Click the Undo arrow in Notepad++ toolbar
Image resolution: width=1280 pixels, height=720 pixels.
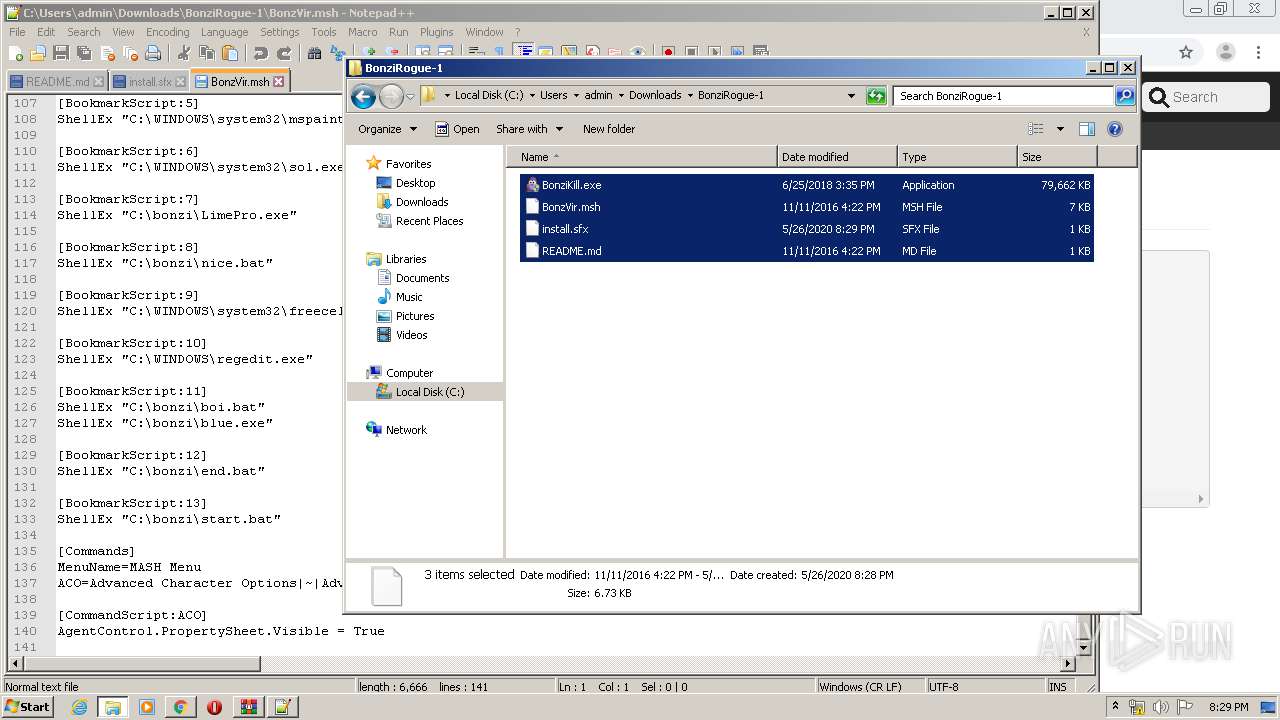coord(260,53)
